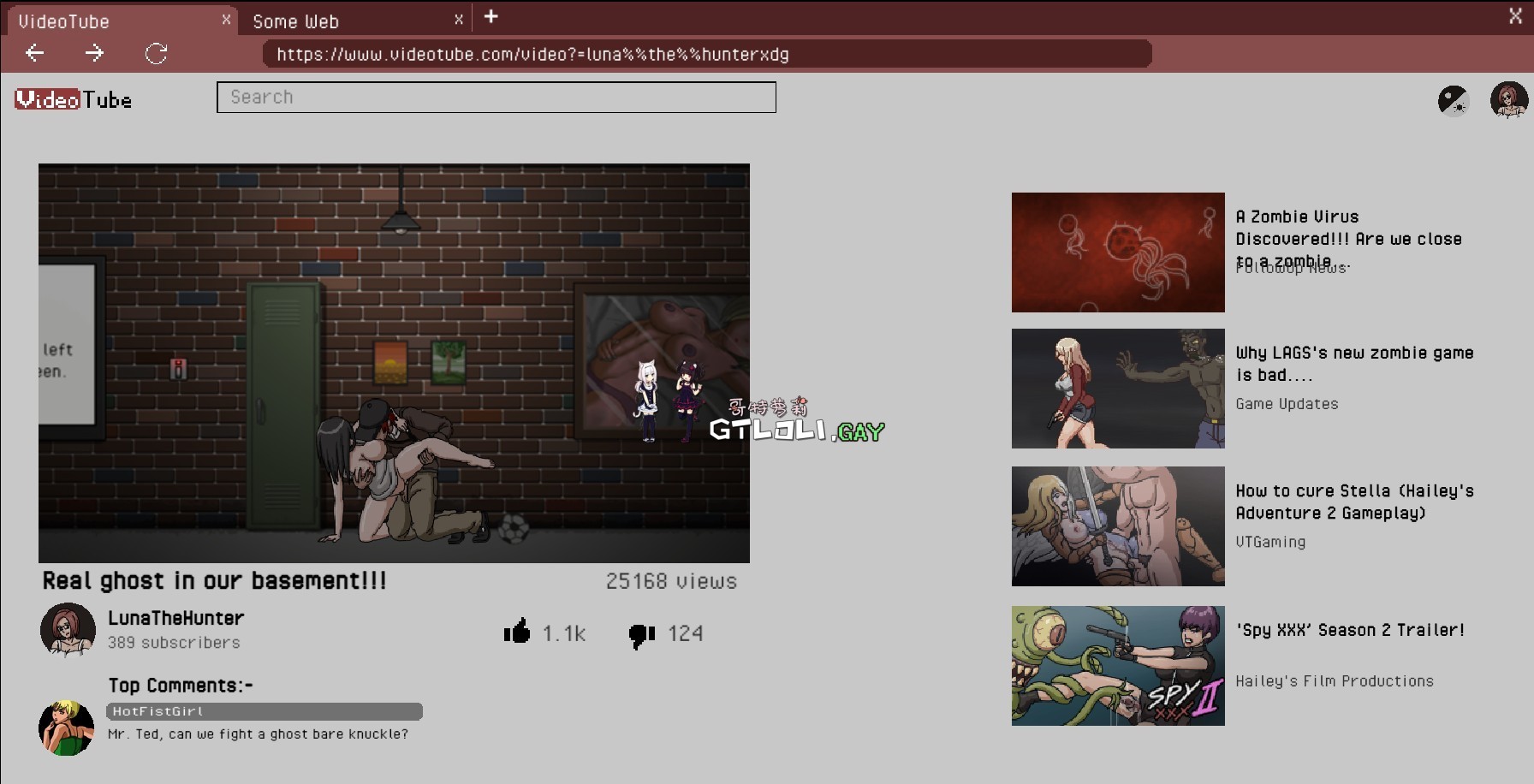The width and height of the screenshot is (1534, 784).
Task: Open the 'Spy XXX' Season 2 Trailer title
Action: click(x=1350, y=630)
